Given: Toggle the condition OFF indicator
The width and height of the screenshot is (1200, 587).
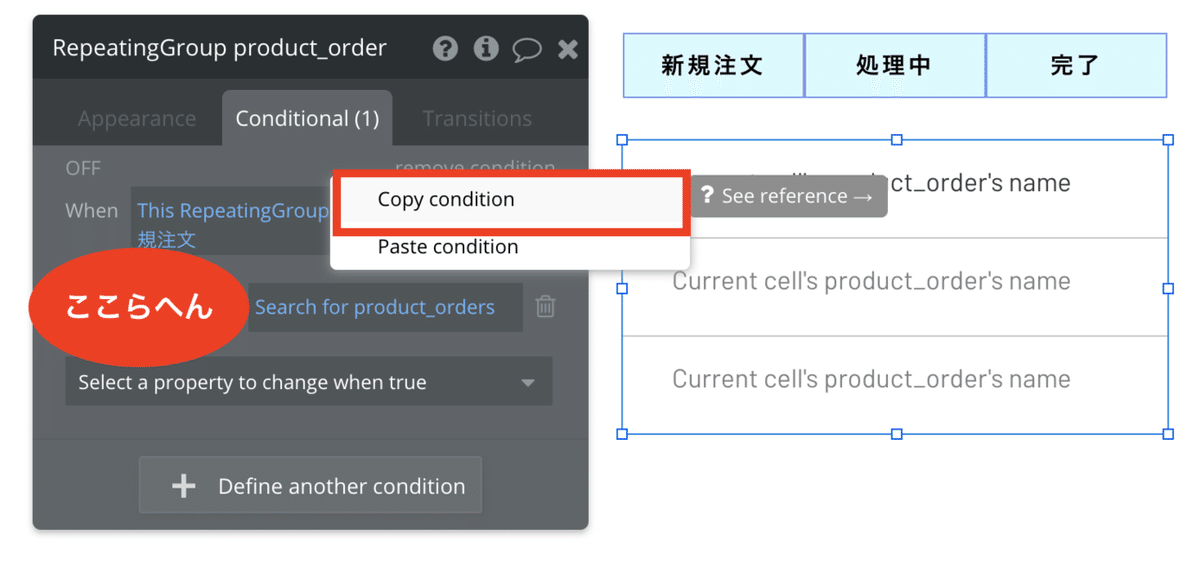Looking at the screenshot, I should coord(83,168).
